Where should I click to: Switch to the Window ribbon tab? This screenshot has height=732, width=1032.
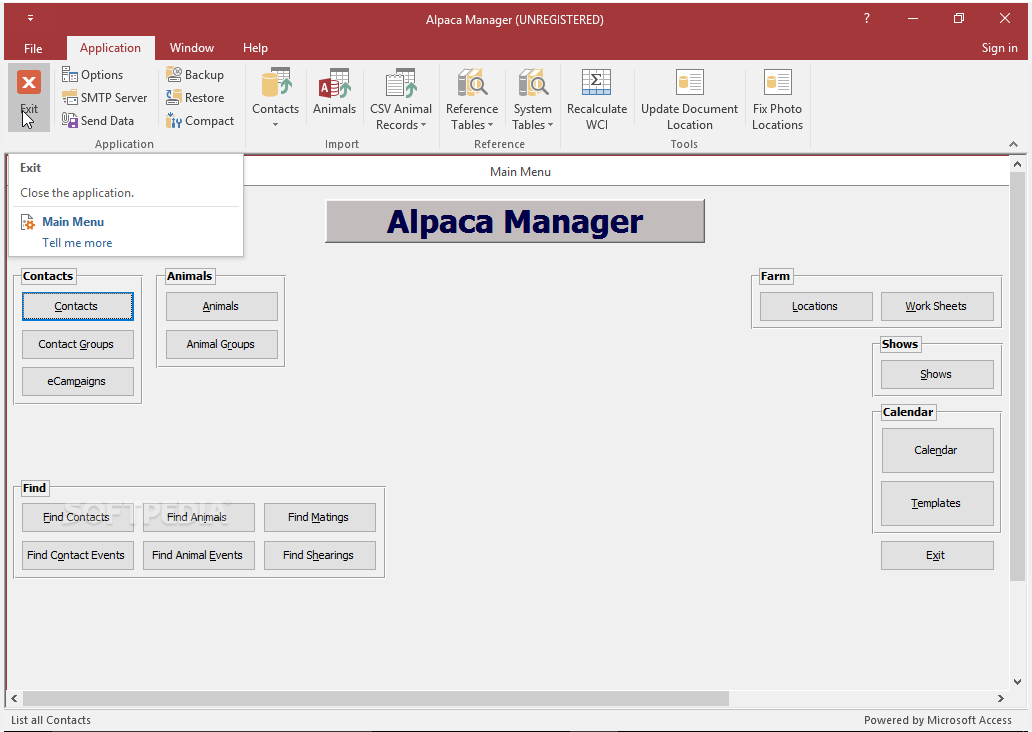(192, 47)
